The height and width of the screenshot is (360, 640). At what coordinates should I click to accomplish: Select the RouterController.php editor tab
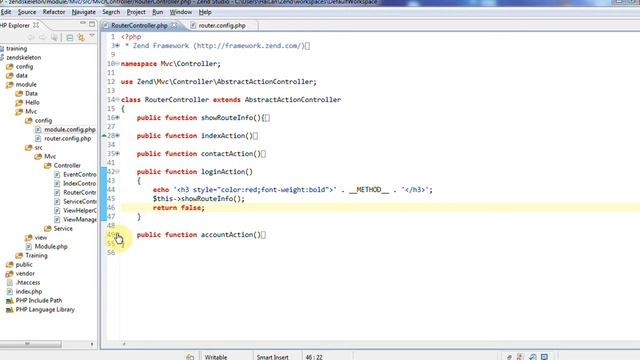[x=139, y=25]
